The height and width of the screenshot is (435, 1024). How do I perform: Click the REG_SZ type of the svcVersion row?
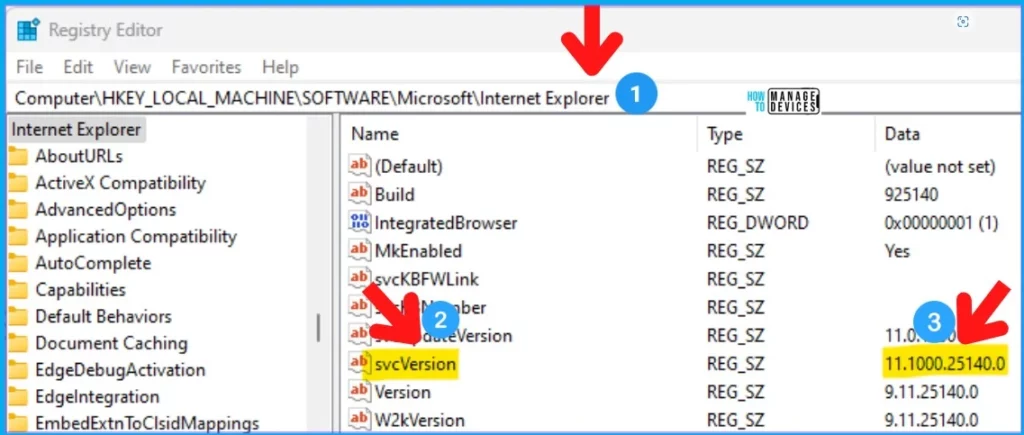point(735,364)
